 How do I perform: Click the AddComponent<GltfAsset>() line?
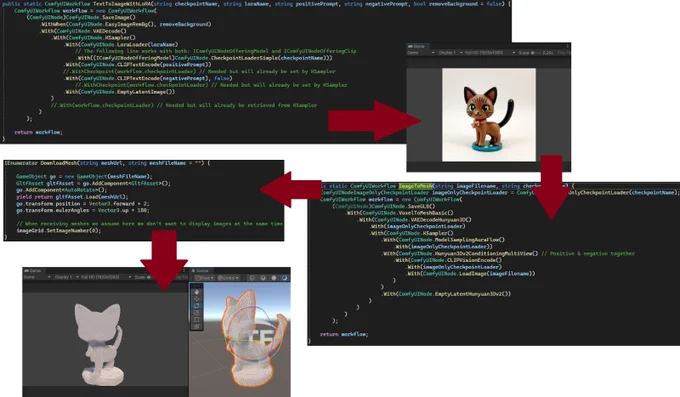tap(93, 183)
